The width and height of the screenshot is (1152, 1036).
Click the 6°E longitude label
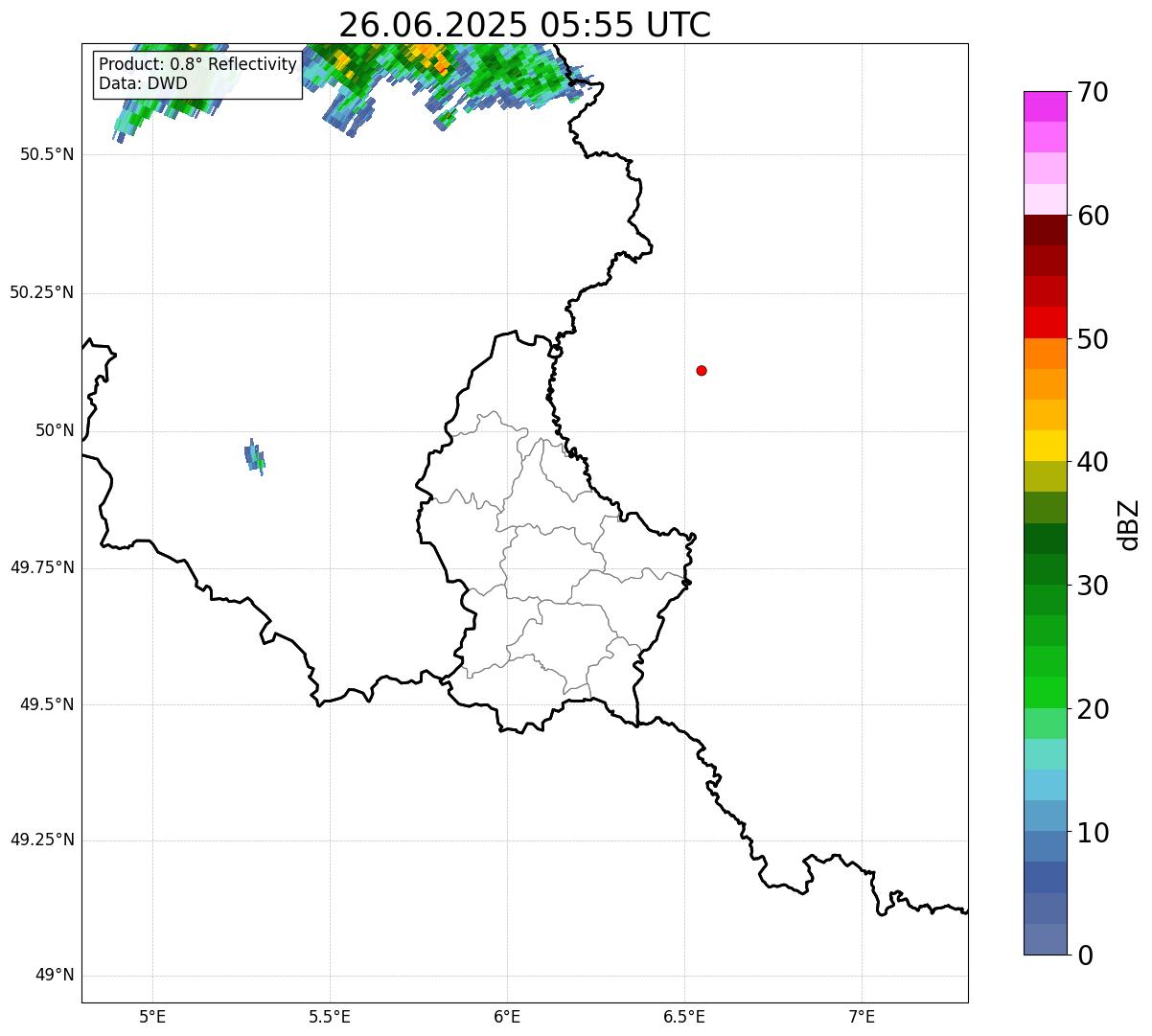click(507, 1016)
